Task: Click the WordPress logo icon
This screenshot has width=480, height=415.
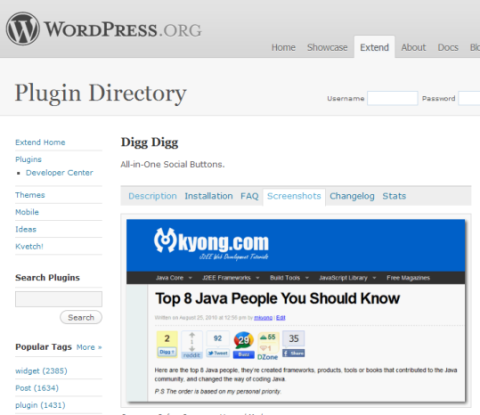Action: tap(23, 29)
